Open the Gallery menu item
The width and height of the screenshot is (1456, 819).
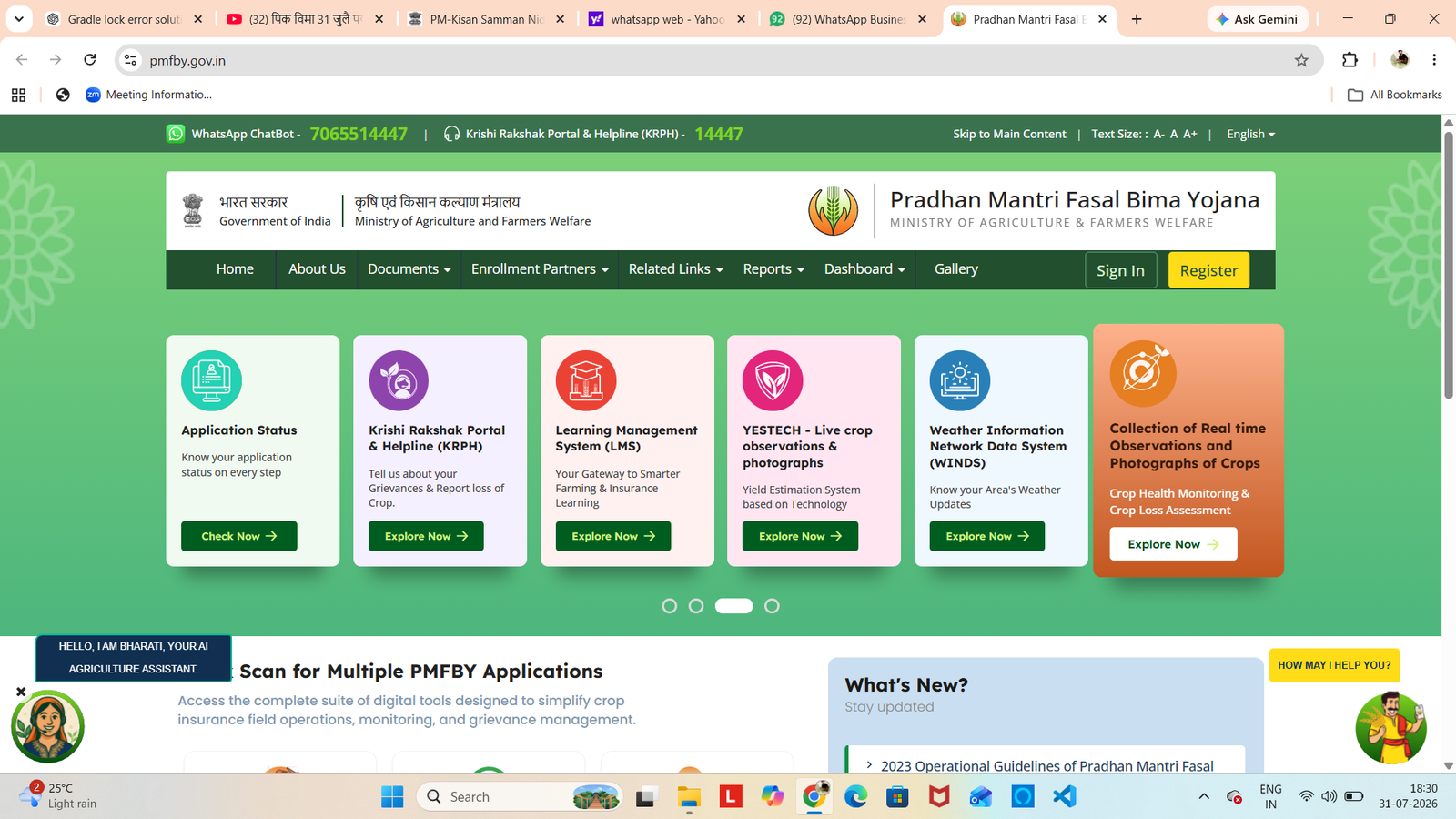tap(956, 269)
